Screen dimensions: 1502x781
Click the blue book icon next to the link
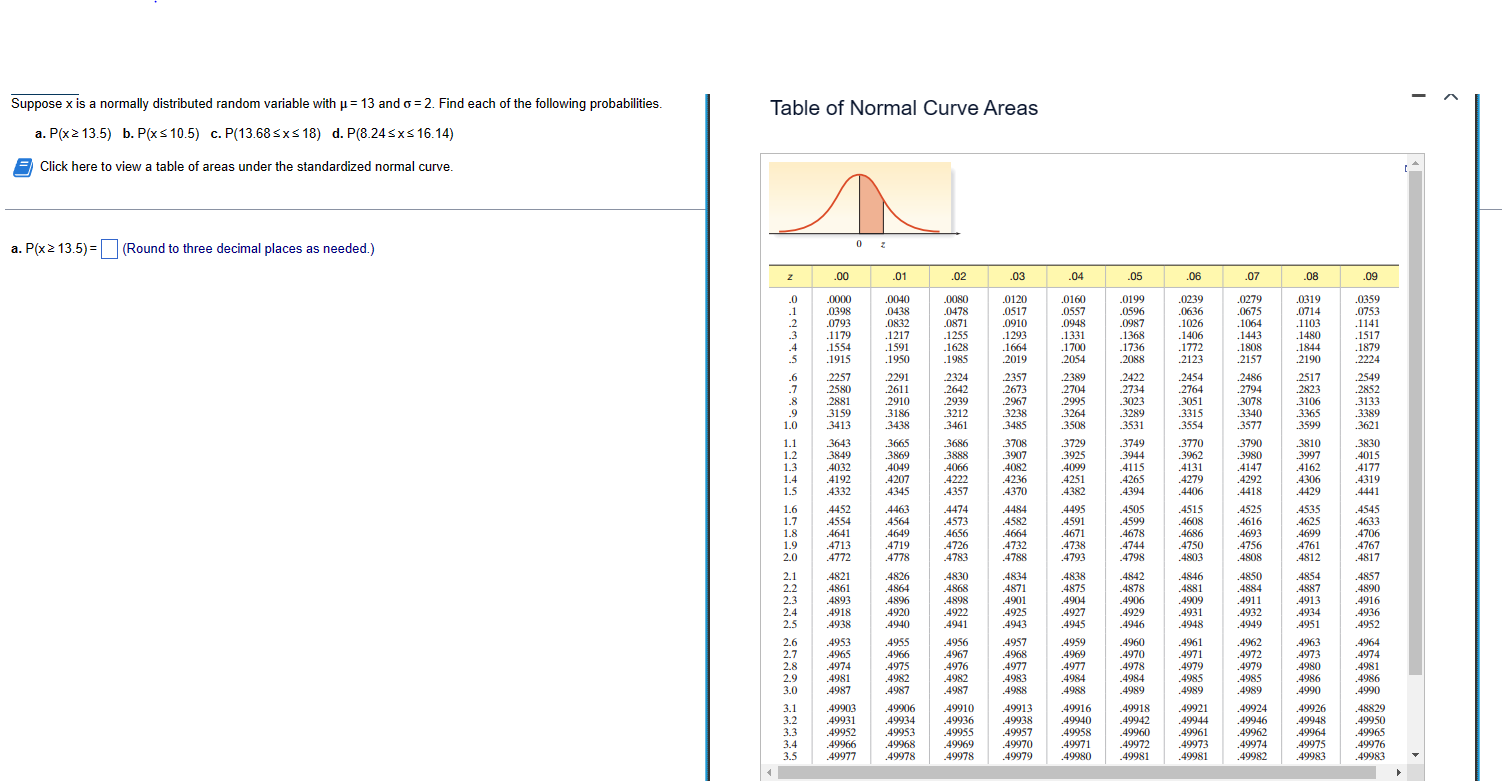coord(22,166)
